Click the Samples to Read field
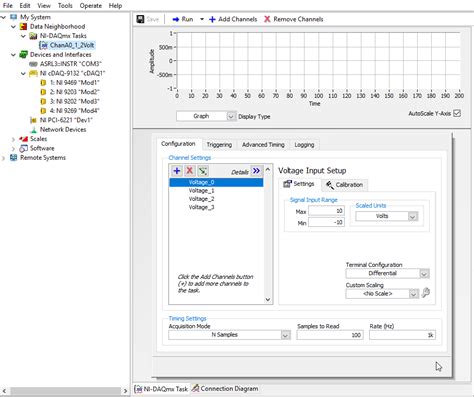474x397 pixels. [x=330, y=335]
